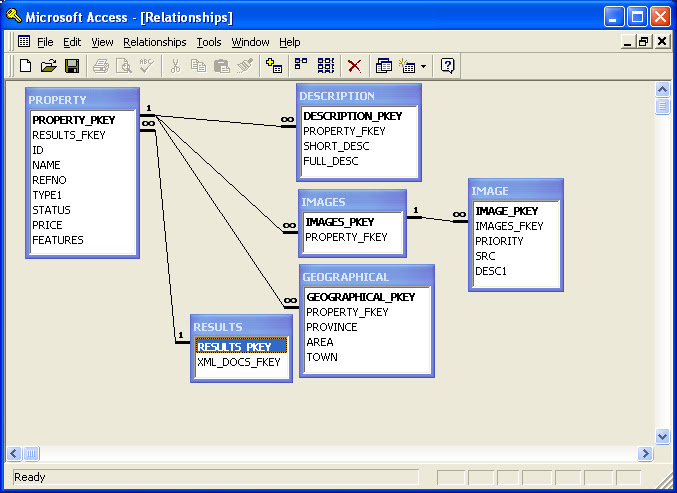
Task: Select the DESCRIPTION table title bar
Action: click(x=359, y=96)
